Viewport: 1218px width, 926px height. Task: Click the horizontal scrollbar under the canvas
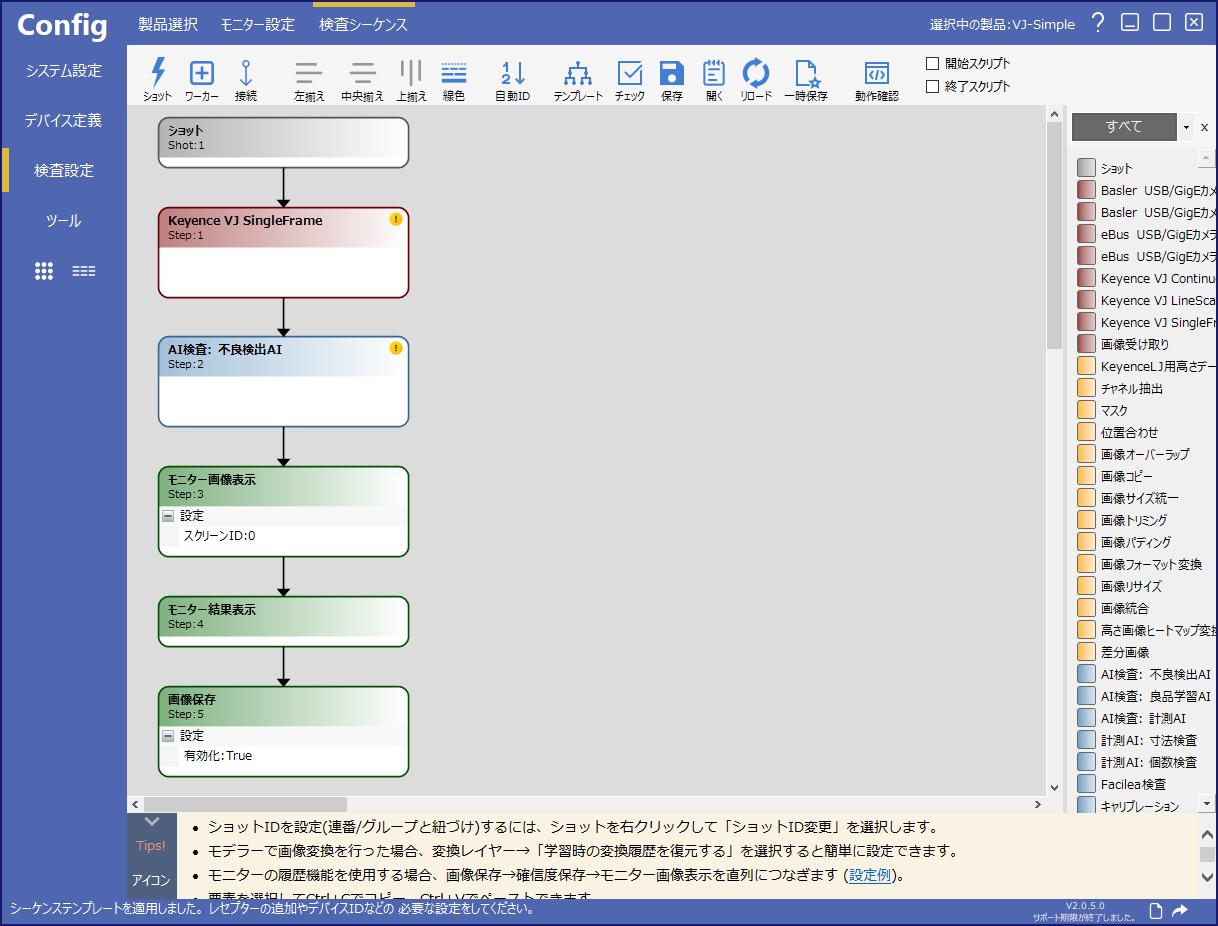pyautogui.click(x=246, y=804)
